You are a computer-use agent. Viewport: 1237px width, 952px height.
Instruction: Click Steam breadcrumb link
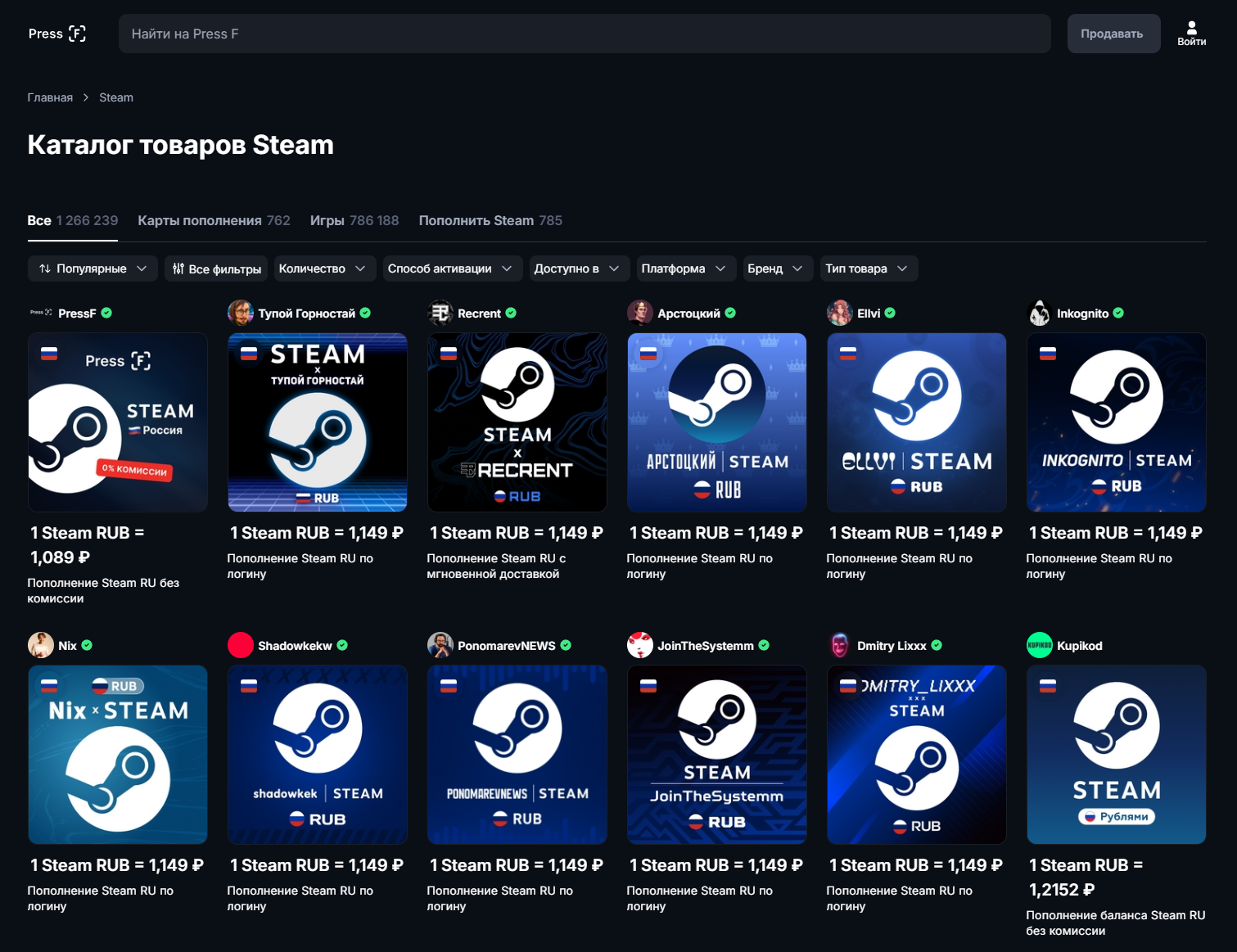pos(116,97)
